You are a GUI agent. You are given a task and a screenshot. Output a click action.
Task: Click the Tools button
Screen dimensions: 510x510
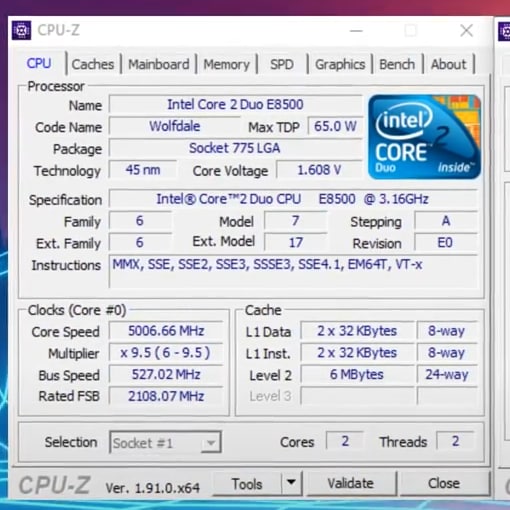pyautogui.click(x=247, y=484)
